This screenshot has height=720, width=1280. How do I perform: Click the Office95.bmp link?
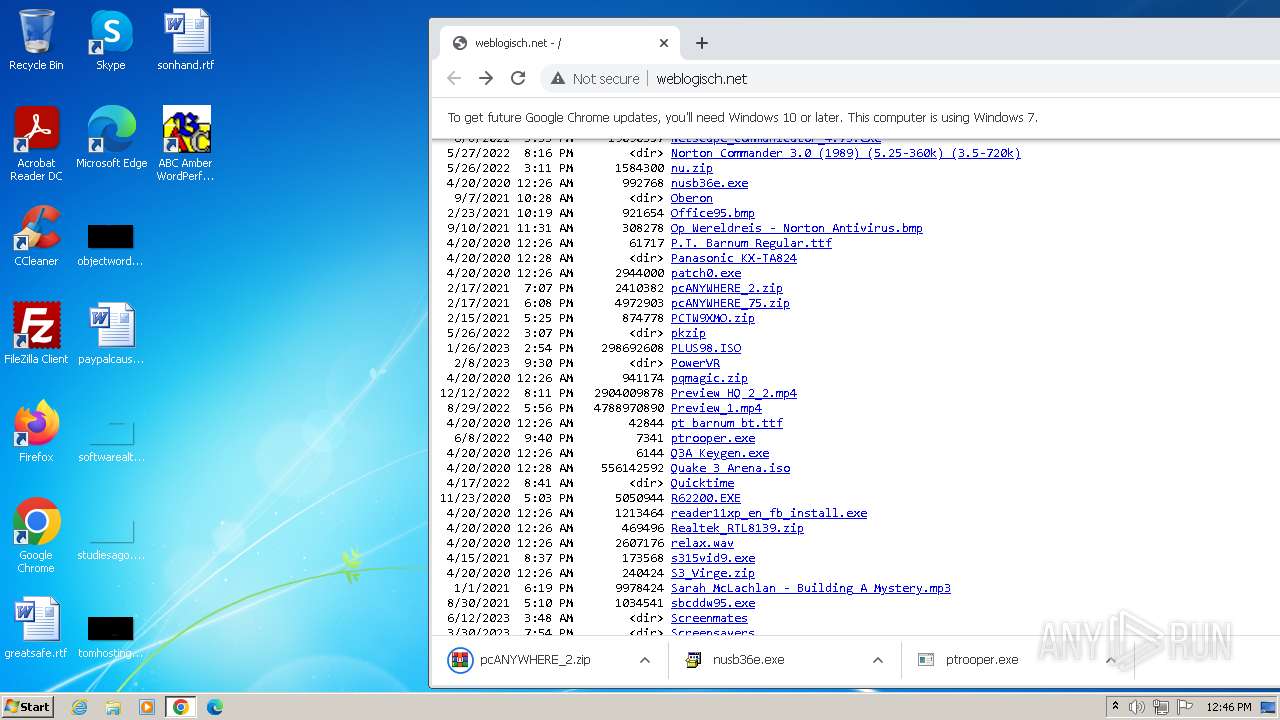point(712,213)
